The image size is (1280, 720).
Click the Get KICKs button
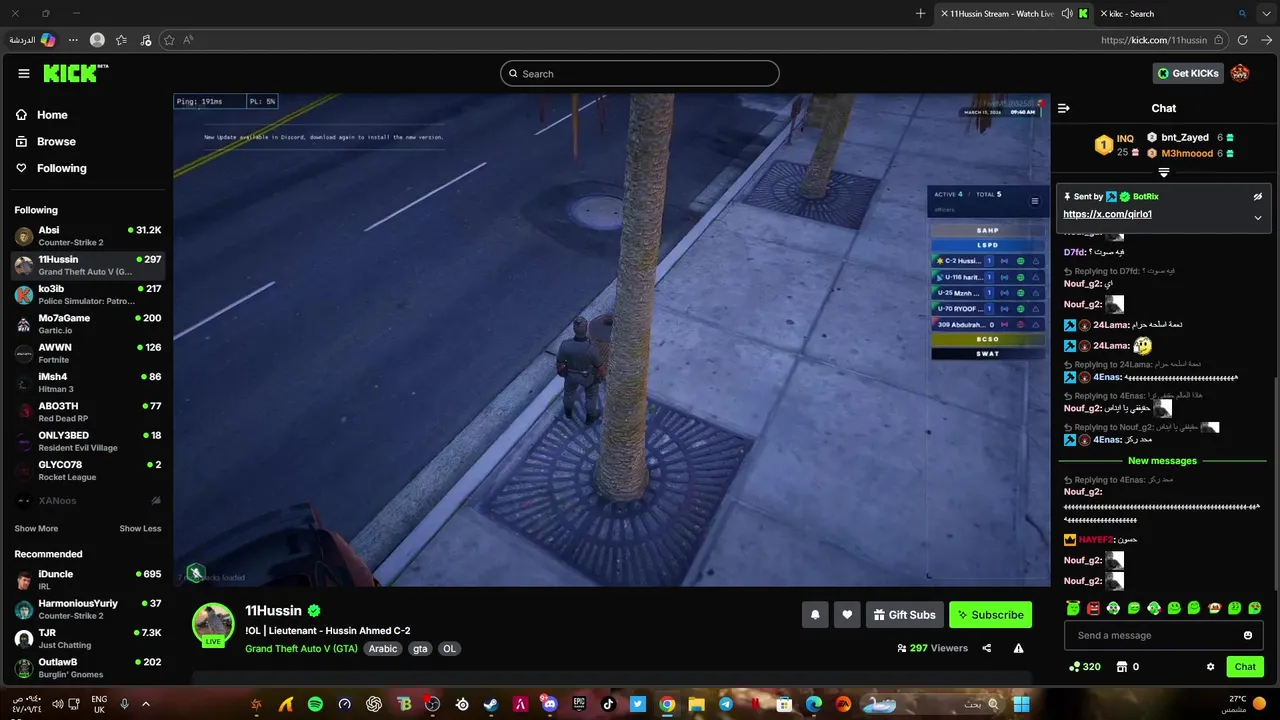click(1188, 73)
